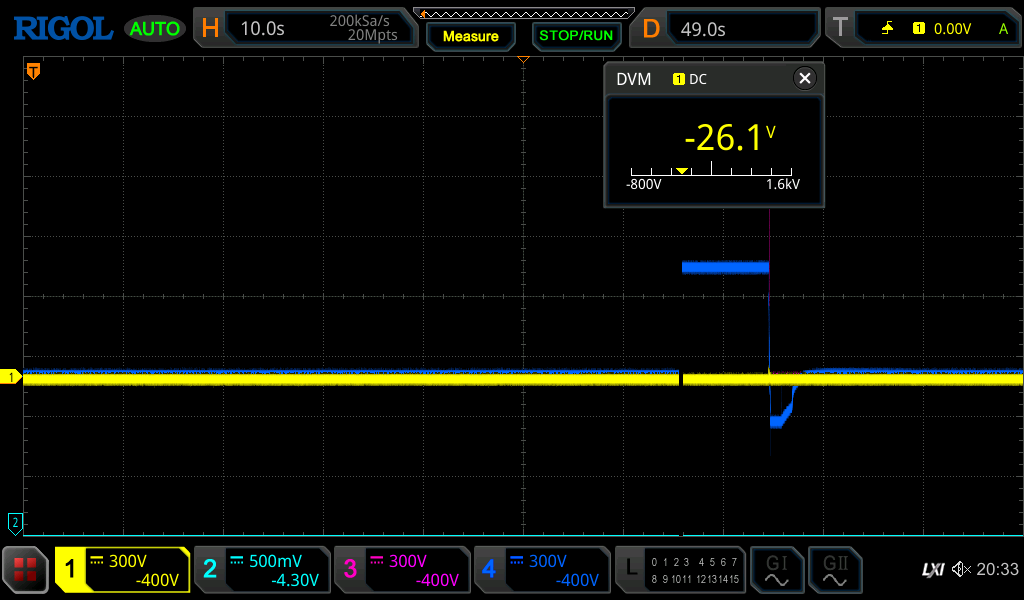Click the GII waveform generator icon
The image size is (1024, 600).
(834, 570)
